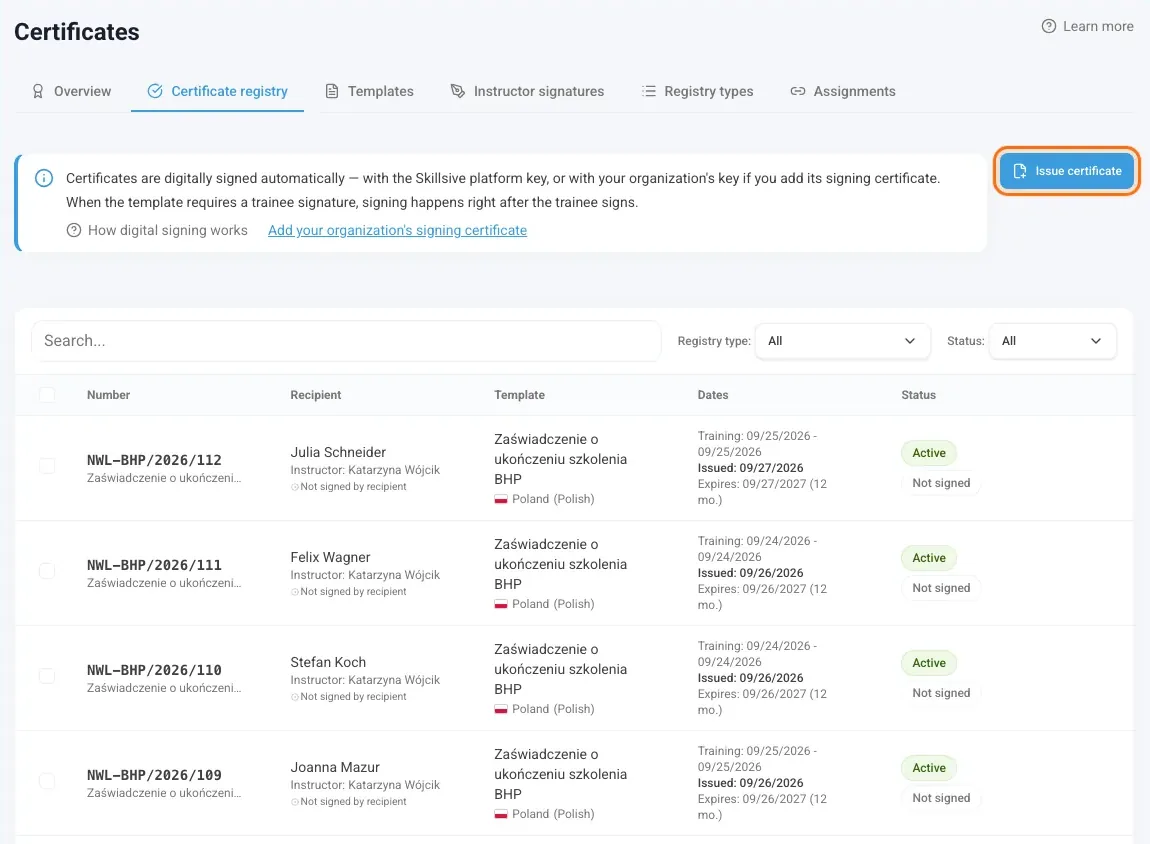
Task: Toggle the select-all checkbox in table header
Action: tap(47, 395)
